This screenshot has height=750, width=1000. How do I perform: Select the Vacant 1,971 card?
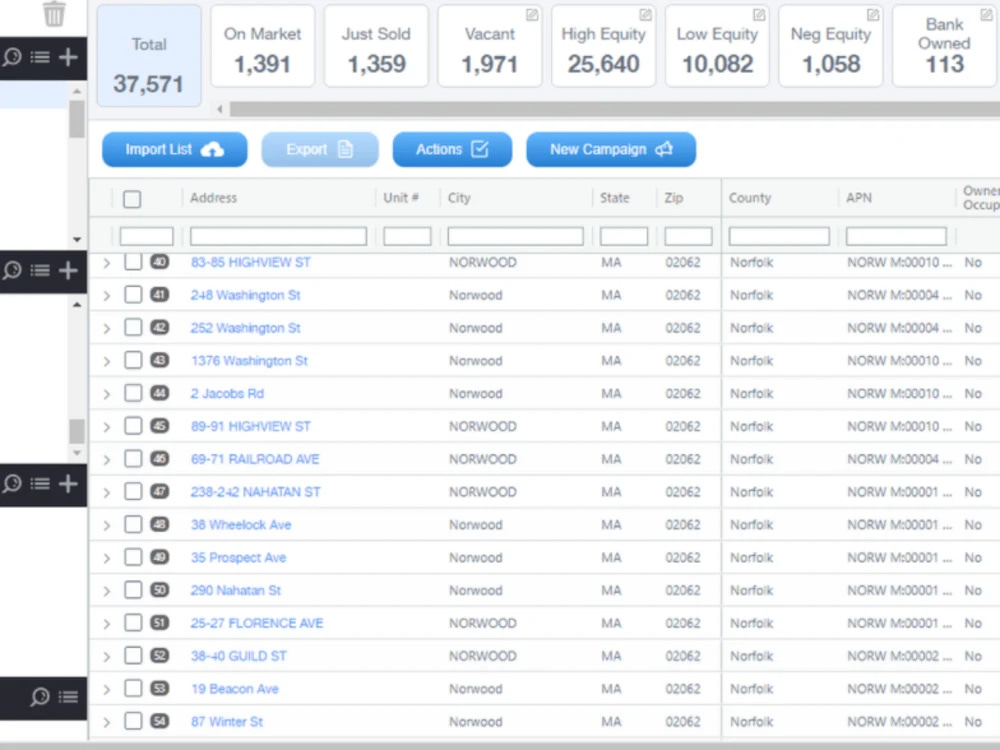pyautogui.click(x=489, y=46)
